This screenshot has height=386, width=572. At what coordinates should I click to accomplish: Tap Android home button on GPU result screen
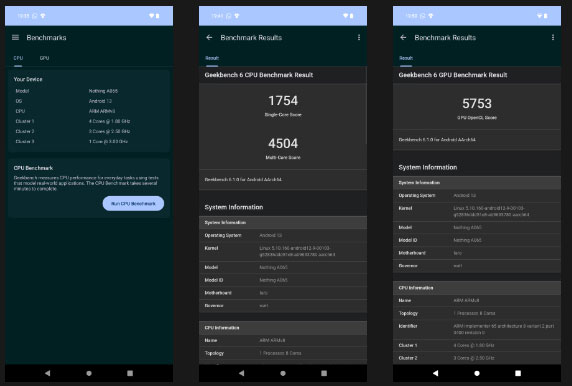477,373
